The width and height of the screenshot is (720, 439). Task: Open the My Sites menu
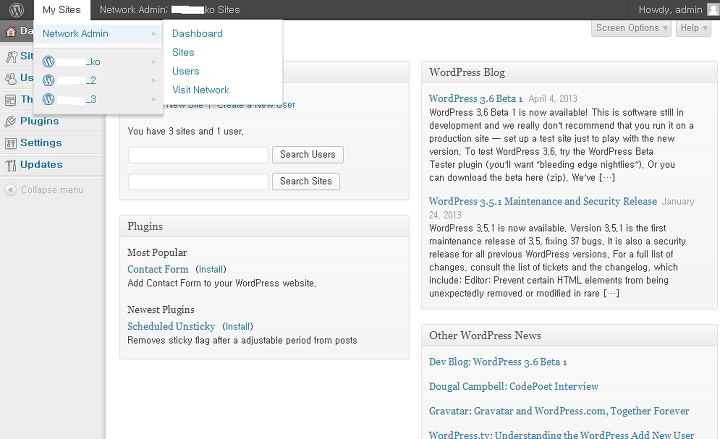click(62, 10)
